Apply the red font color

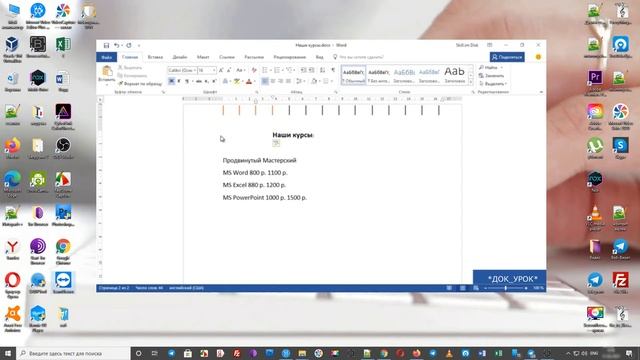[x=249, y=81]
